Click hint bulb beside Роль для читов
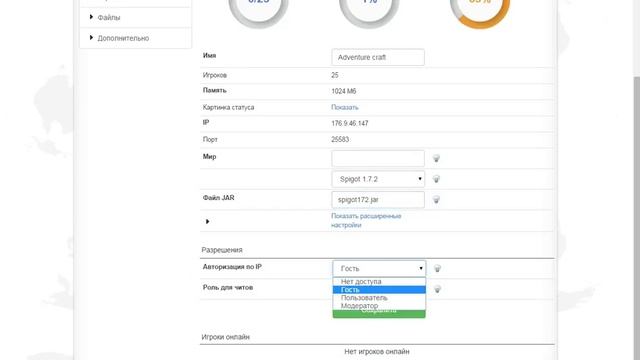This screenshot has width=640, height=360. [437, 289]
